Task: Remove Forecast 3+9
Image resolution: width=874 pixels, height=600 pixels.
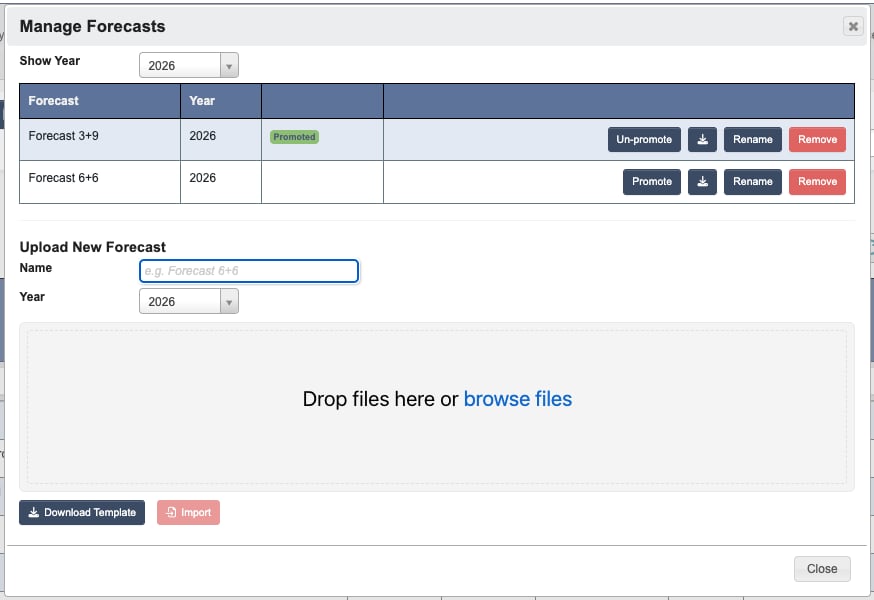Action: [817, 139]
